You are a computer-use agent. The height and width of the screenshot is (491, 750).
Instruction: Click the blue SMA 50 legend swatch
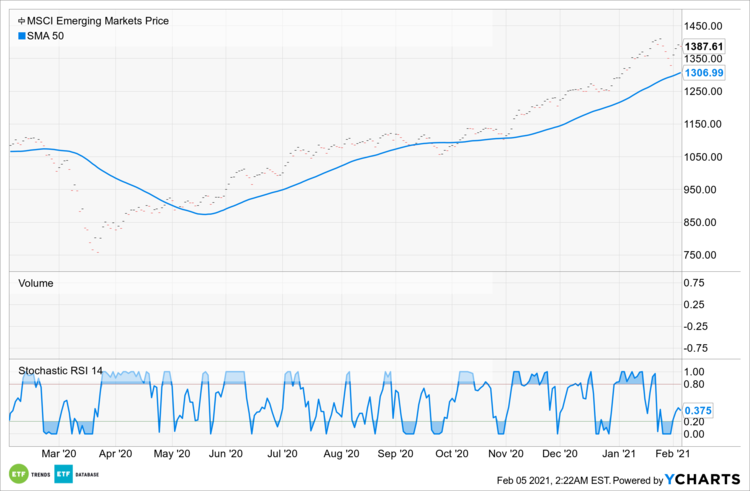point(13,35)
